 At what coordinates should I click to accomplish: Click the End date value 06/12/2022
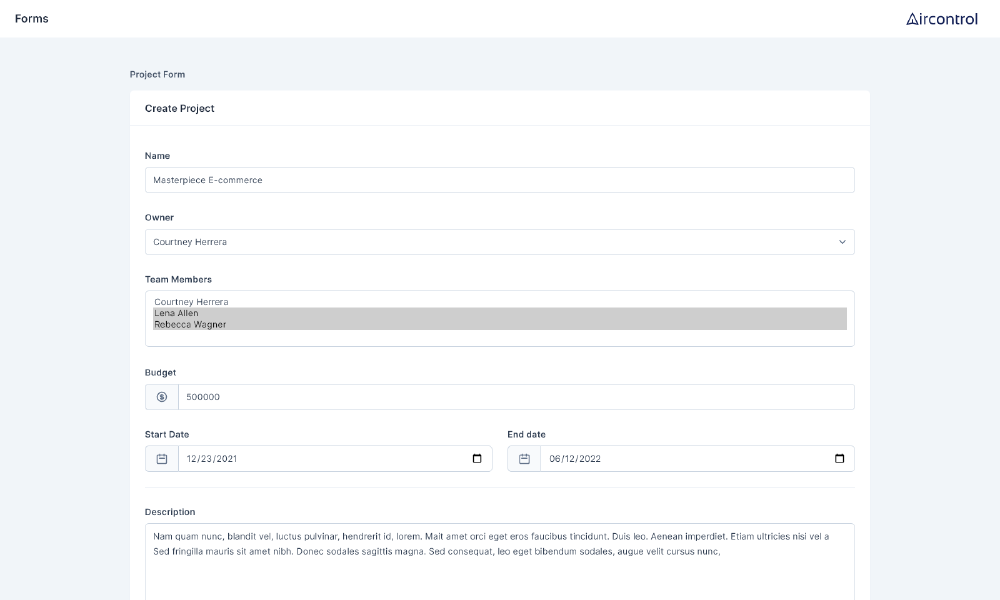(x=574, y=459)
